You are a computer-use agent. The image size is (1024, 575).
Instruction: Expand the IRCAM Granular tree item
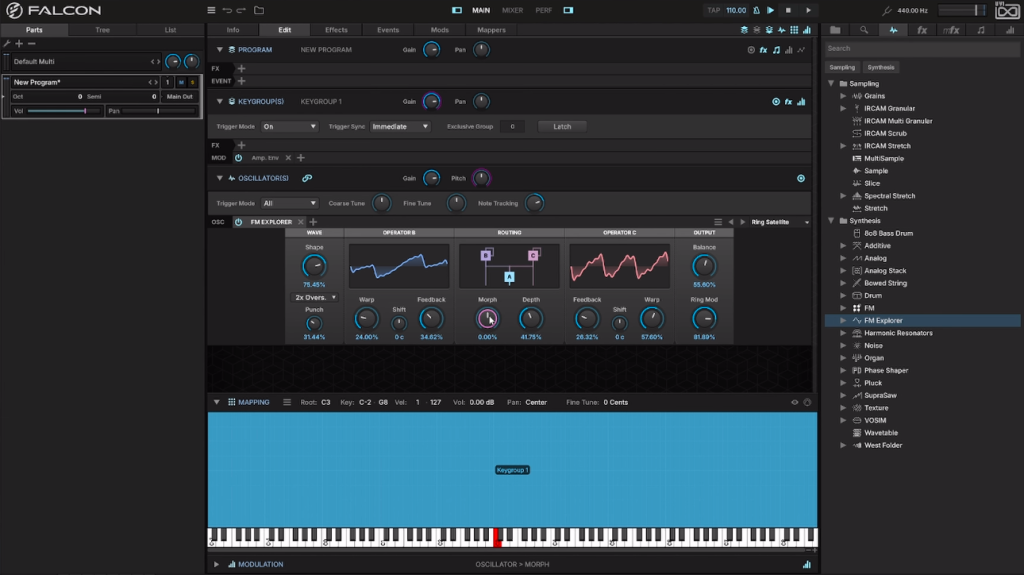click(843, 109)
